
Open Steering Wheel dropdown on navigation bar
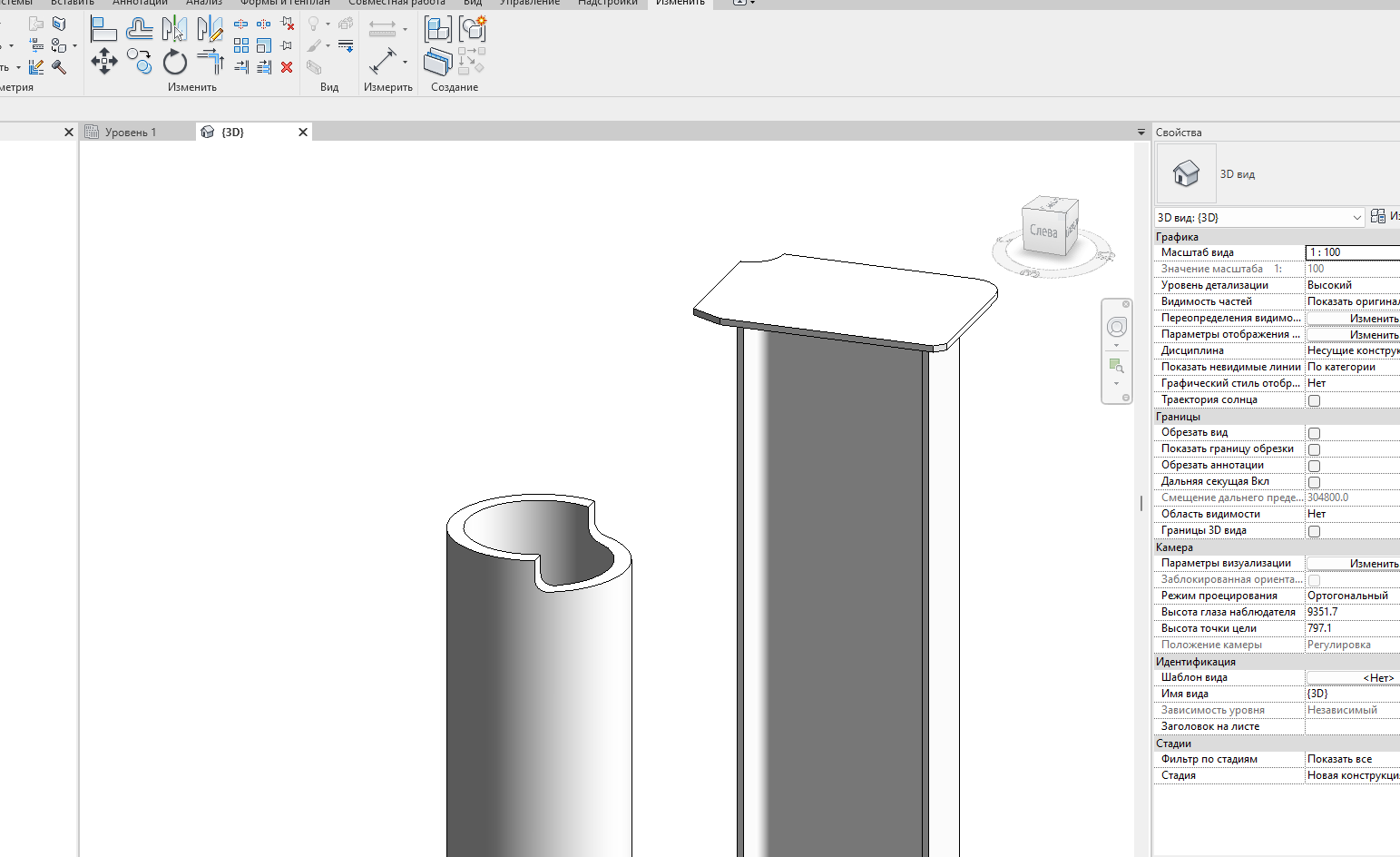point(1117,345)
